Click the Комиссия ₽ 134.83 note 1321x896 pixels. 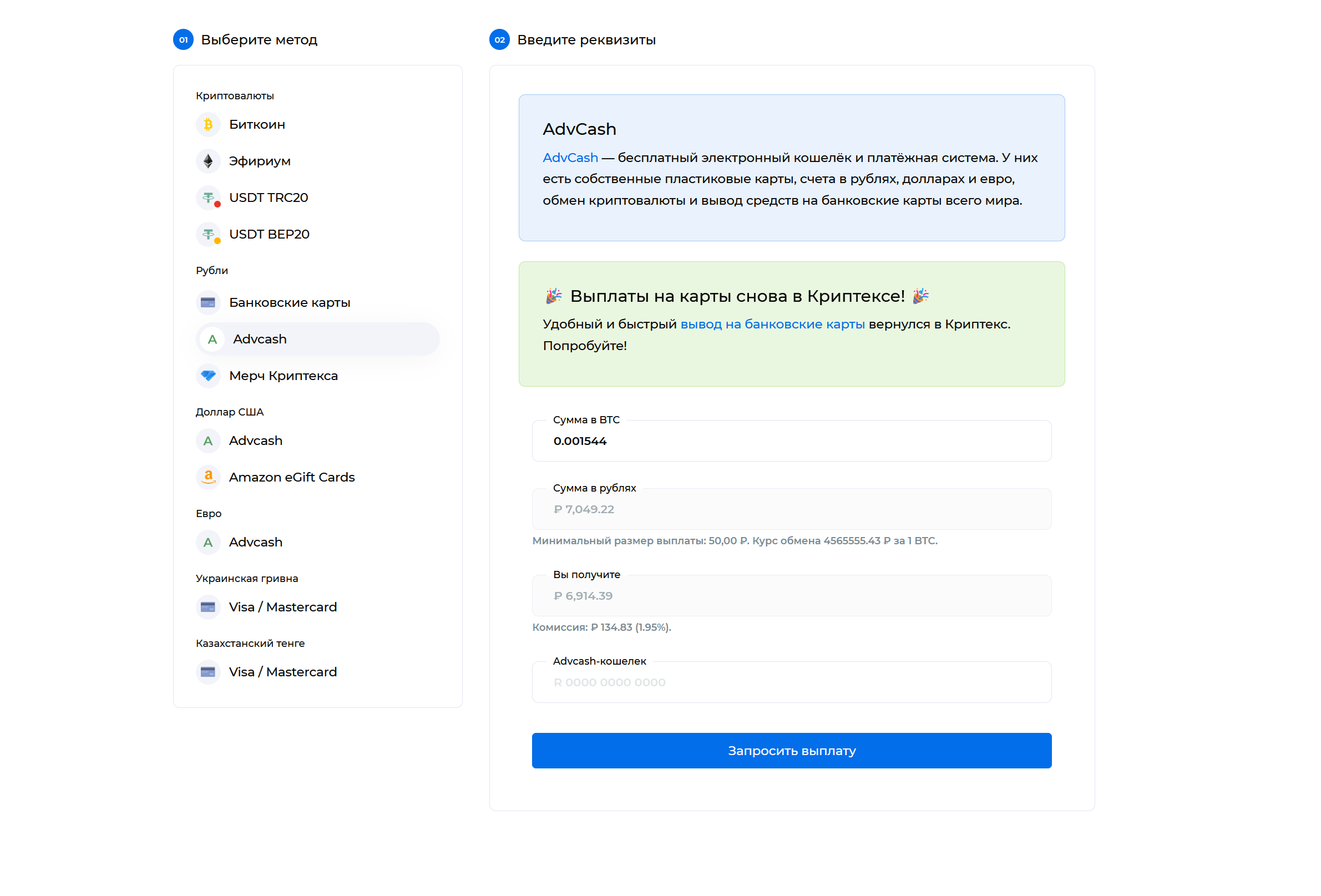[601, 627]
